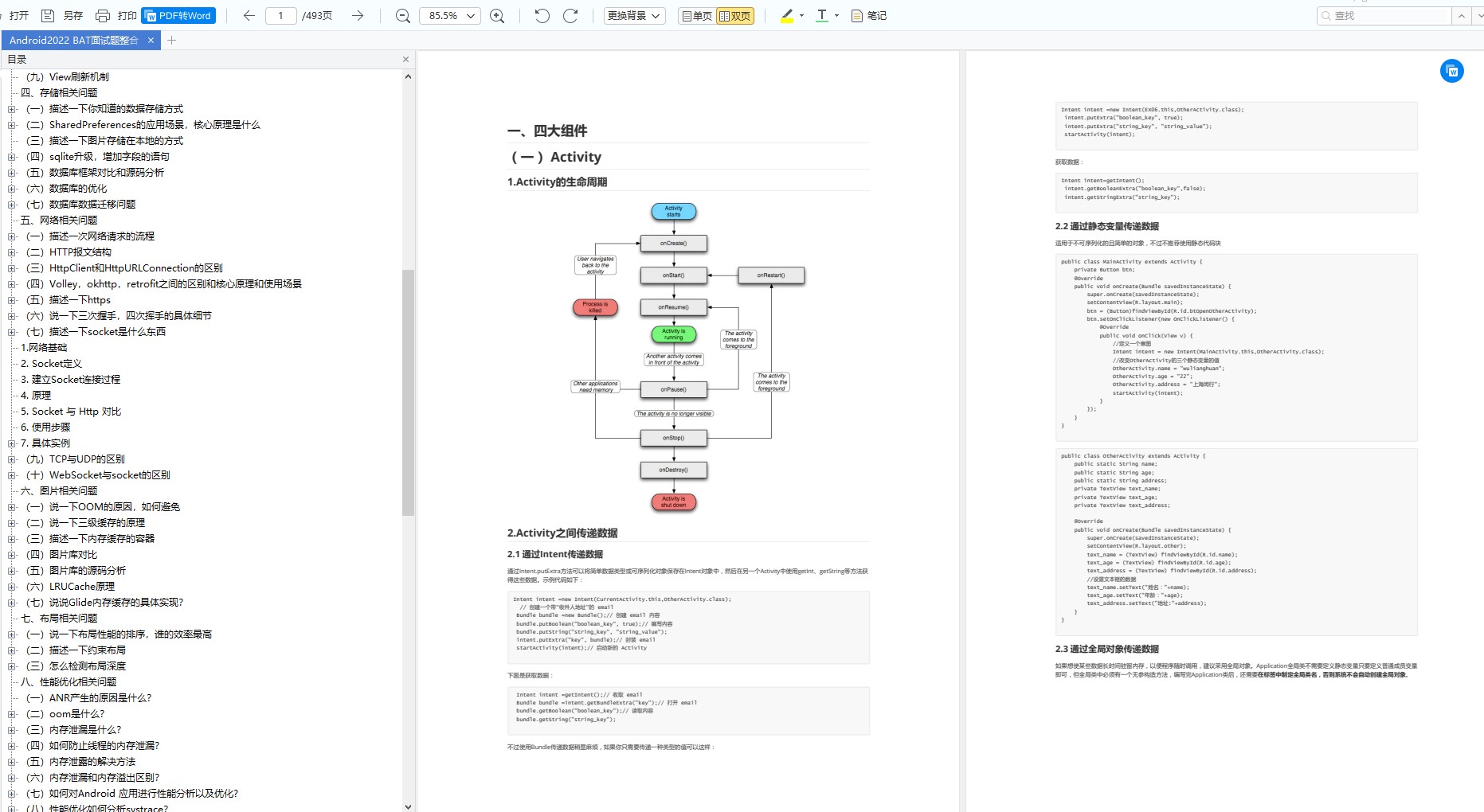
Task: Switch to single page view (单页)
Action: (696, 16)
